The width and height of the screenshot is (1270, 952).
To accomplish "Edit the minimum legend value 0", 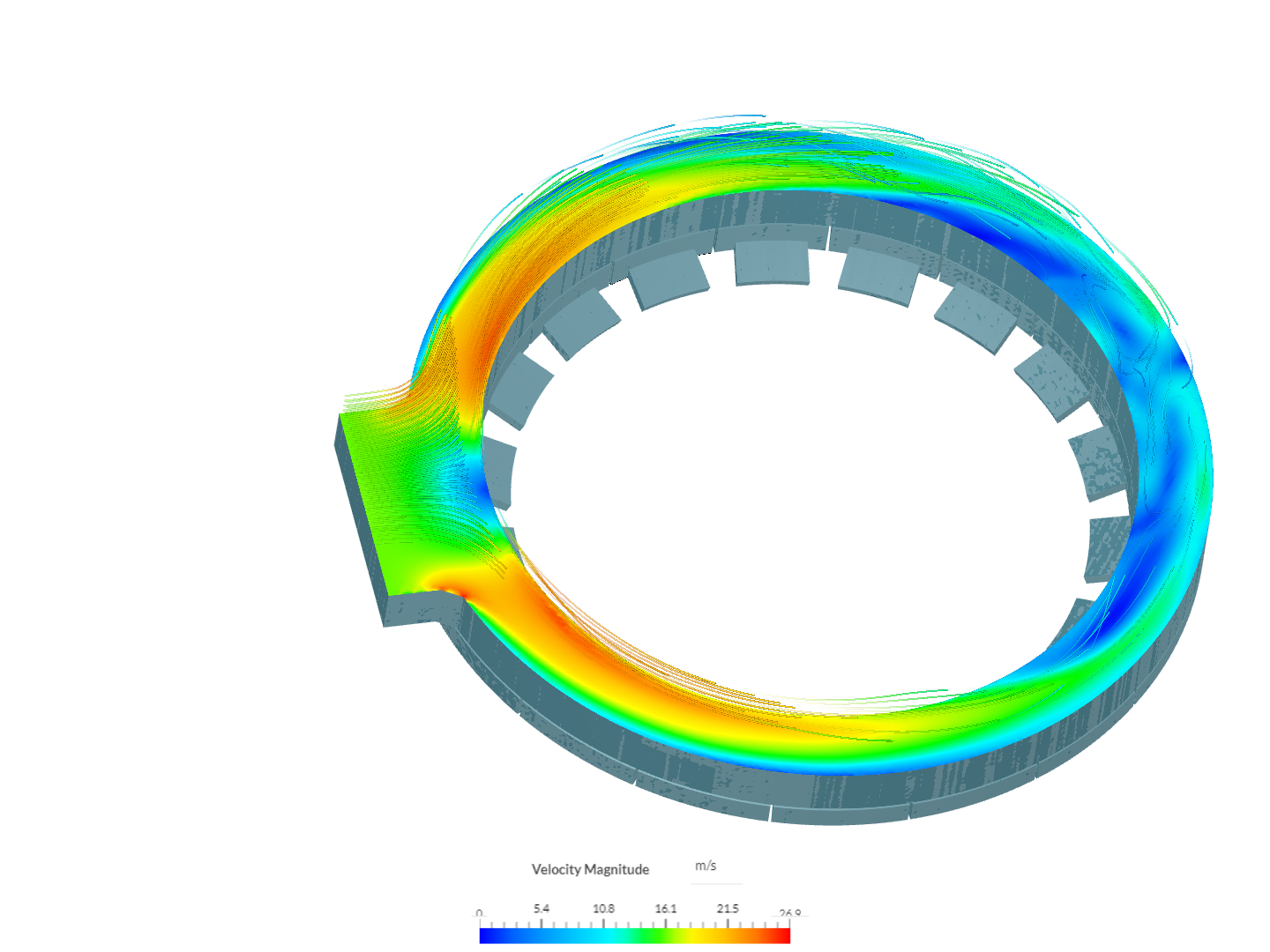I will [x=480, y=913].
